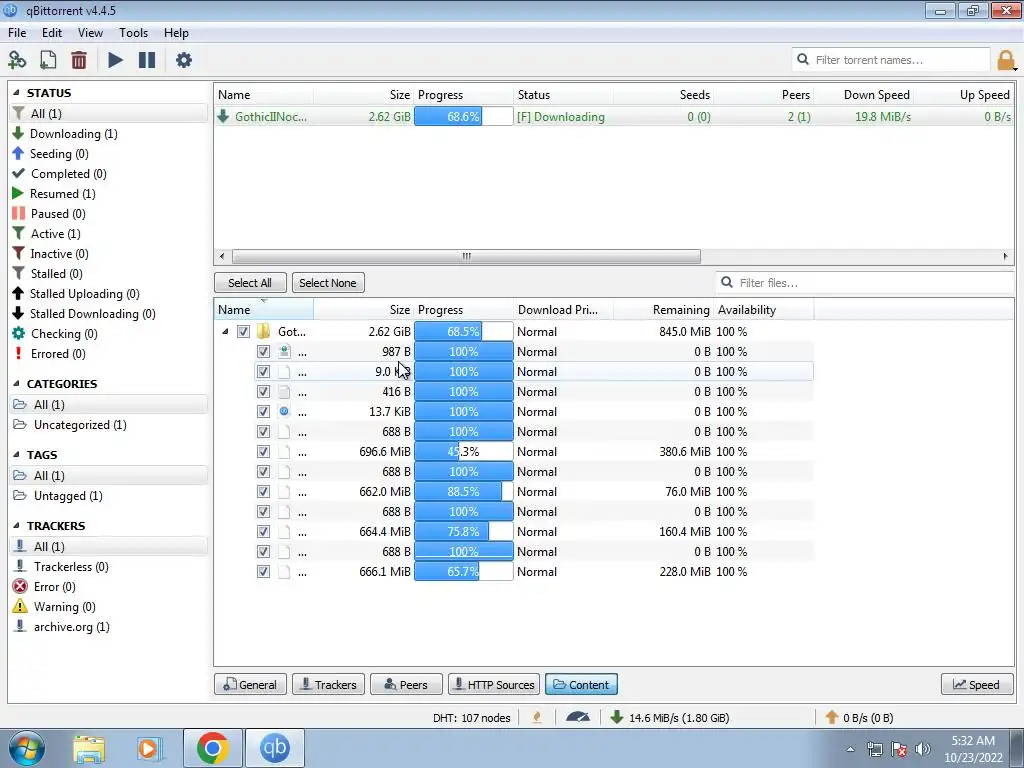Switch to the Peers tab

(x=406, y=684)
